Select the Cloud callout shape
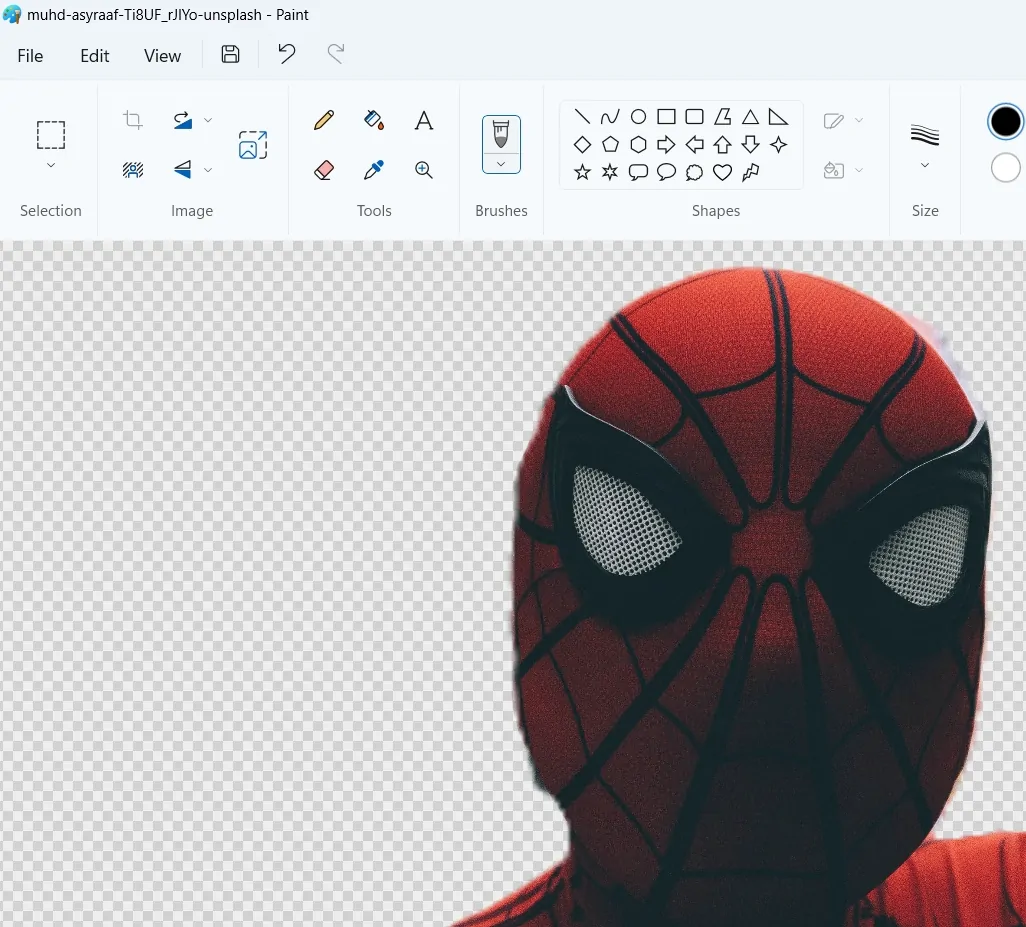This screenshot has height=927, width=1026. (694, 172)
